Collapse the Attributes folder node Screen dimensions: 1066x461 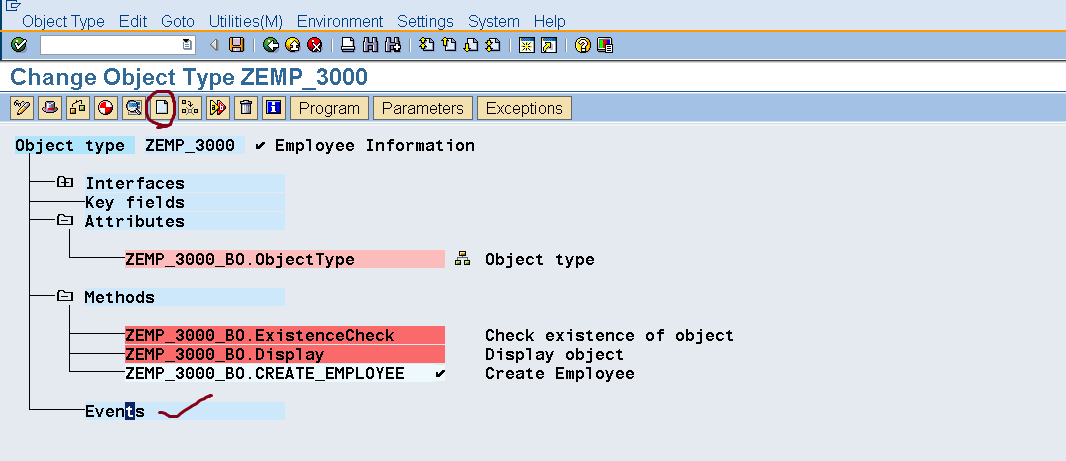65,220
